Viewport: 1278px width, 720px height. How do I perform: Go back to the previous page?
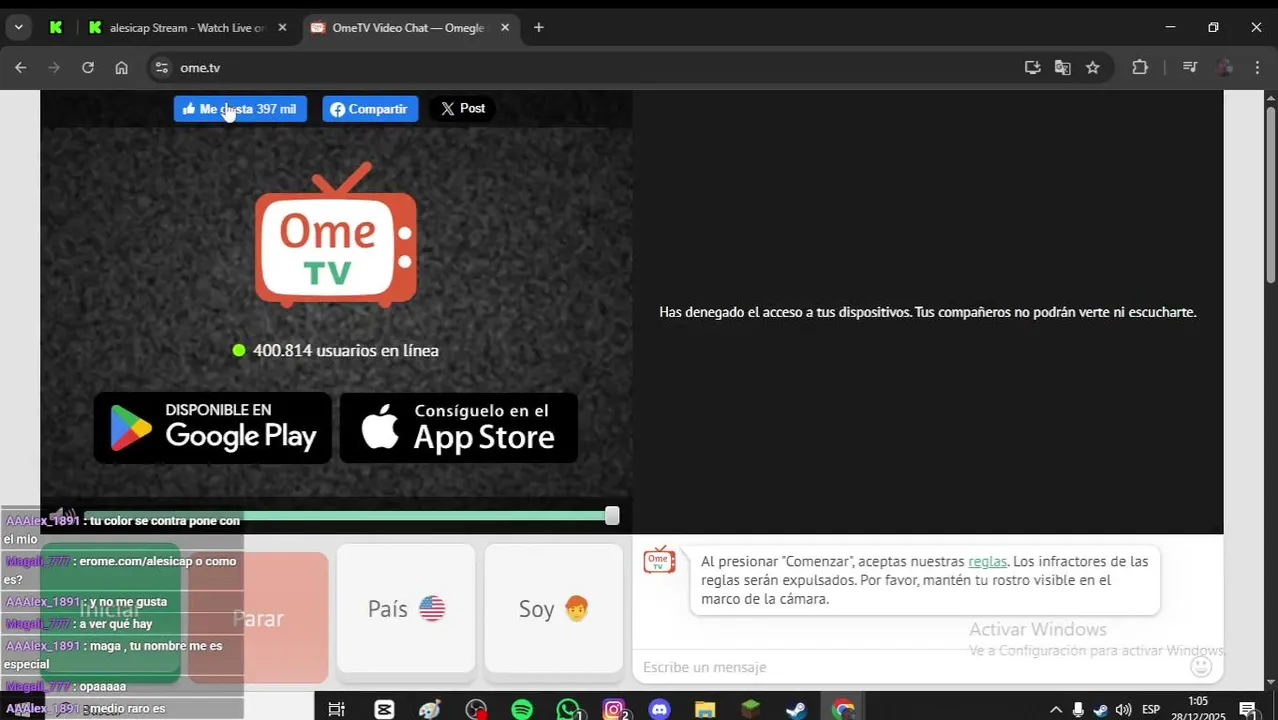(x=21, y=68)
